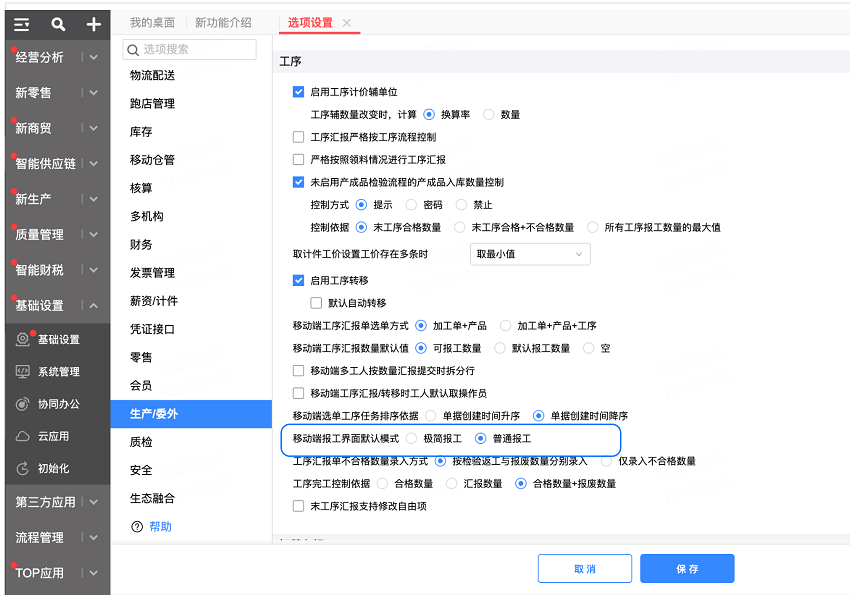Open 财务 options category
850x595 pixels.
[x=141, y=244]
